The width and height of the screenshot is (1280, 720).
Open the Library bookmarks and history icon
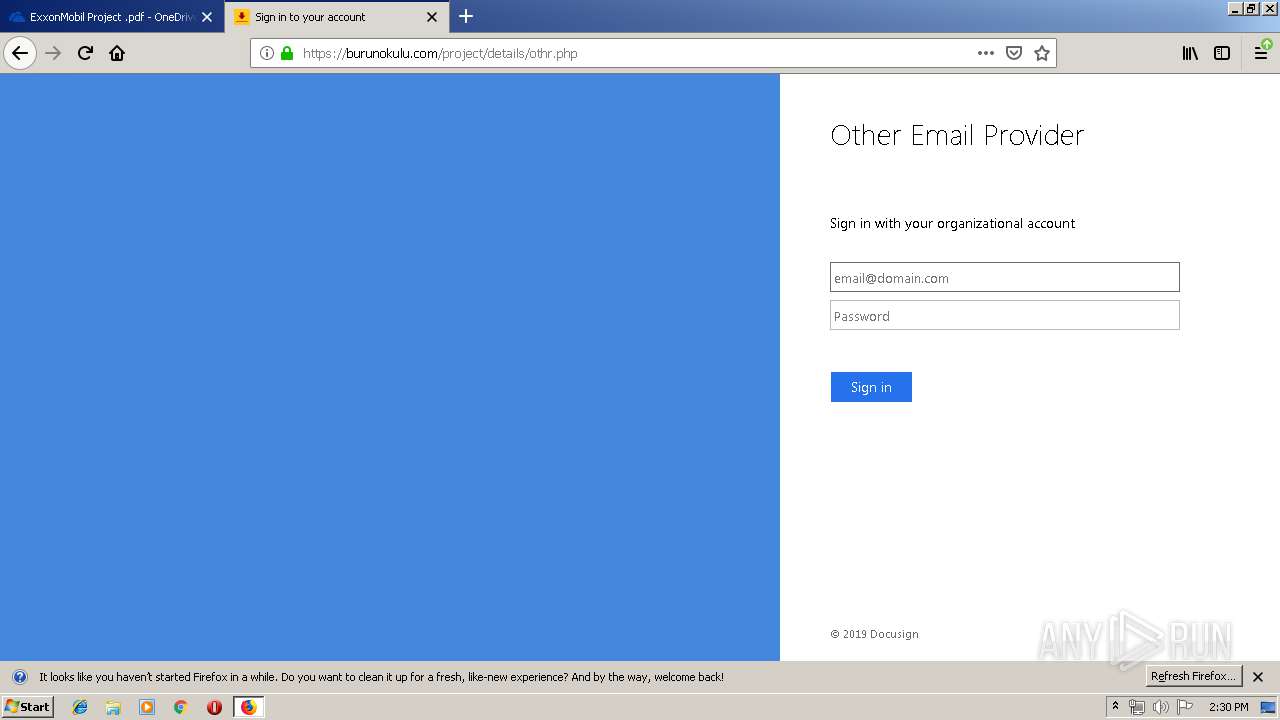[x=1190, y=53]
